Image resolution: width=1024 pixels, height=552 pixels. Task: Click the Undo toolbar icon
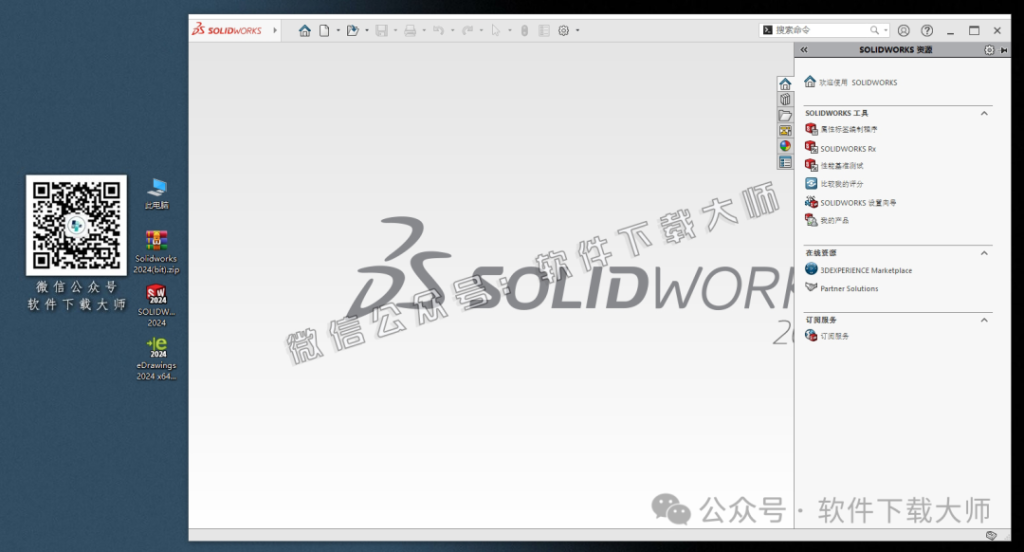point(438,31)
